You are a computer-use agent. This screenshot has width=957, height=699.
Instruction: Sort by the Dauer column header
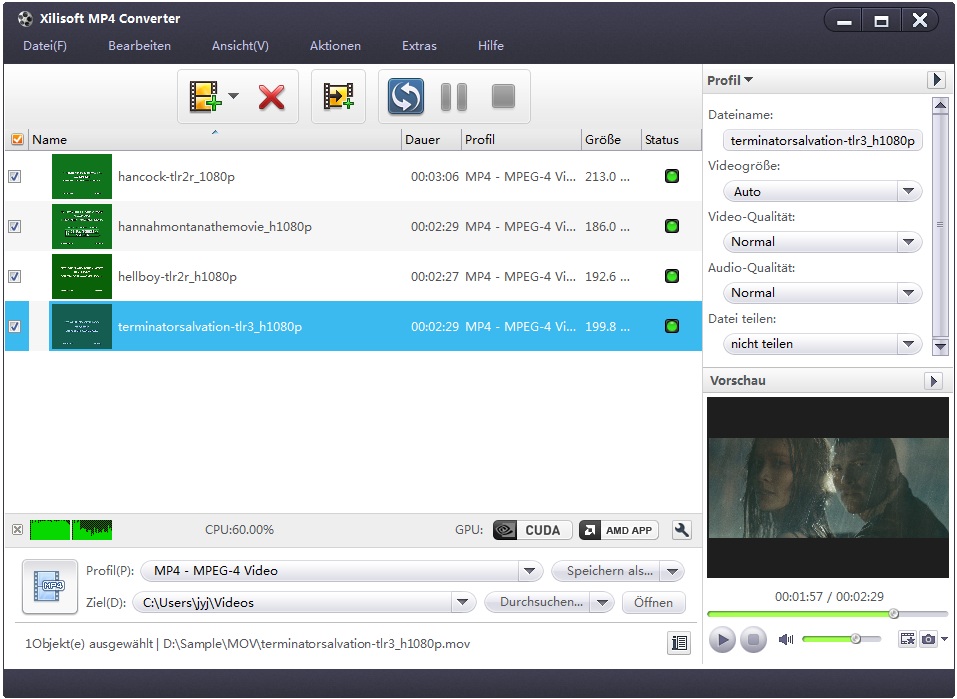[x=431, y=140]
